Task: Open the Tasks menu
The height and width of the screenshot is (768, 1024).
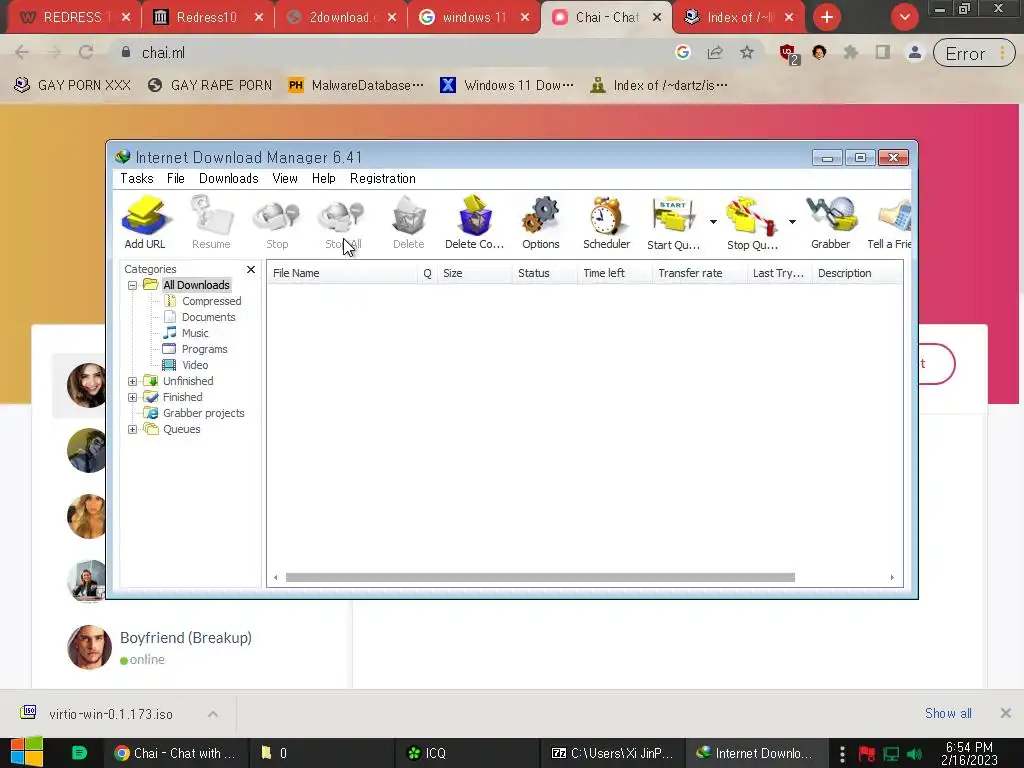Action: click(x=136, y=178)
